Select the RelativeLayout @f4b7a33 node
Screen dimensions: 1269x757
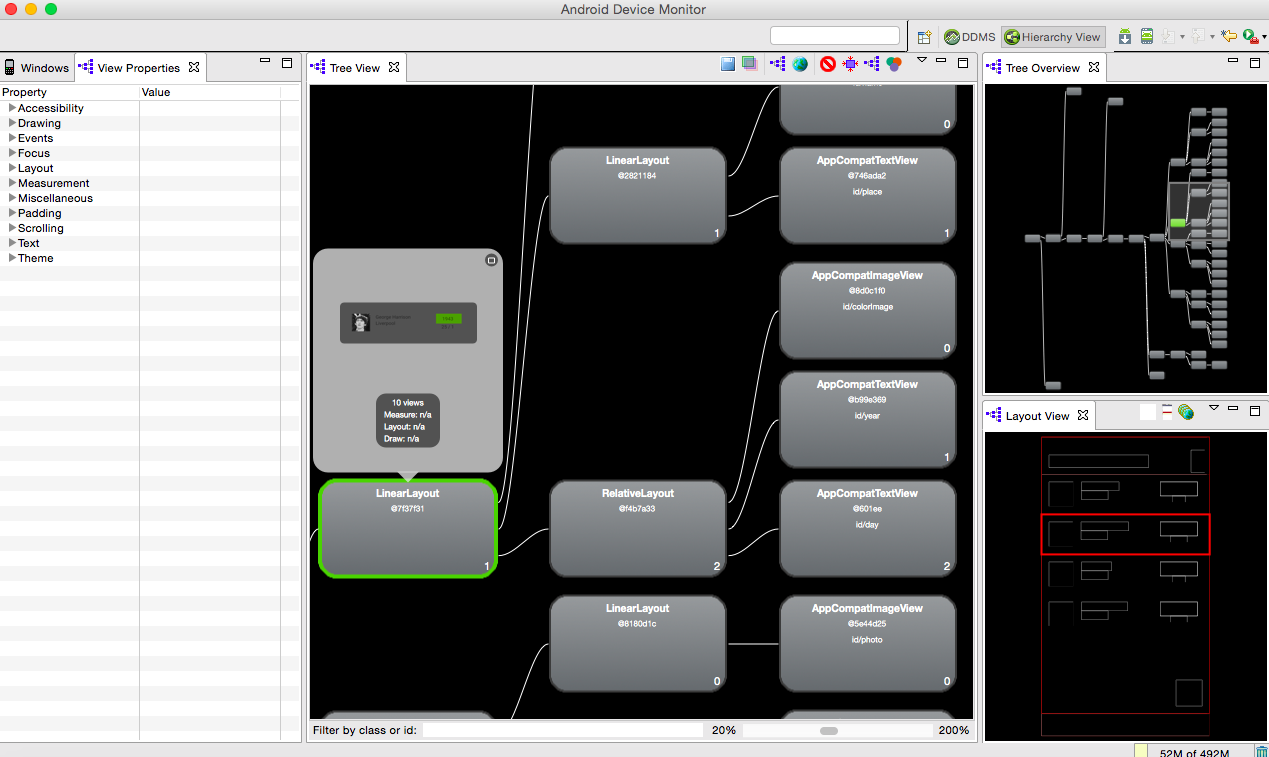[x=637, y=528]
